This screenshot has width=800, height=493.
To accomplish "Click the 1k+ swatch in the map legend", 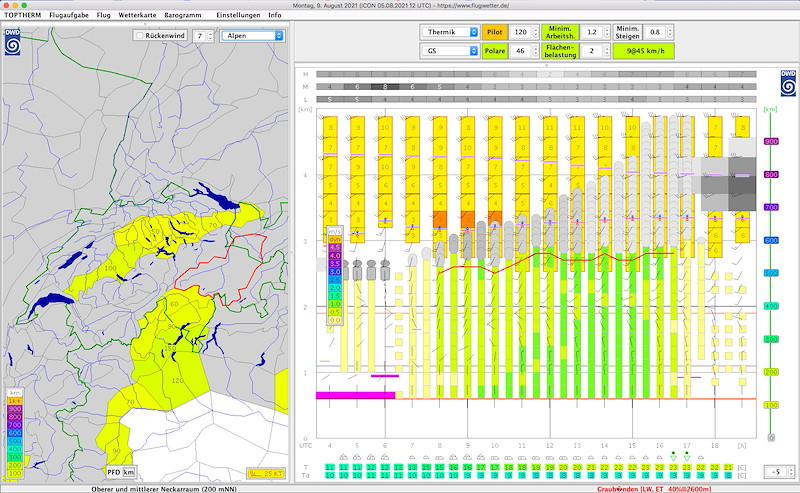I will click(x=15, y=401).
